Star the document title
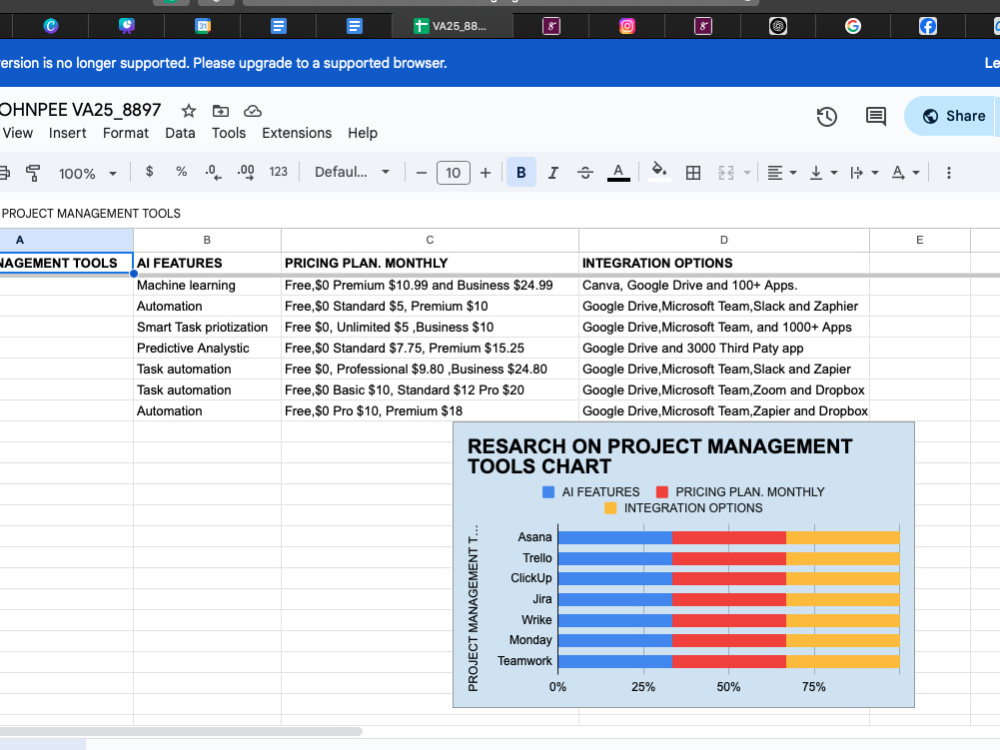This screenshot has height=750, width=1000. [188, 111]
